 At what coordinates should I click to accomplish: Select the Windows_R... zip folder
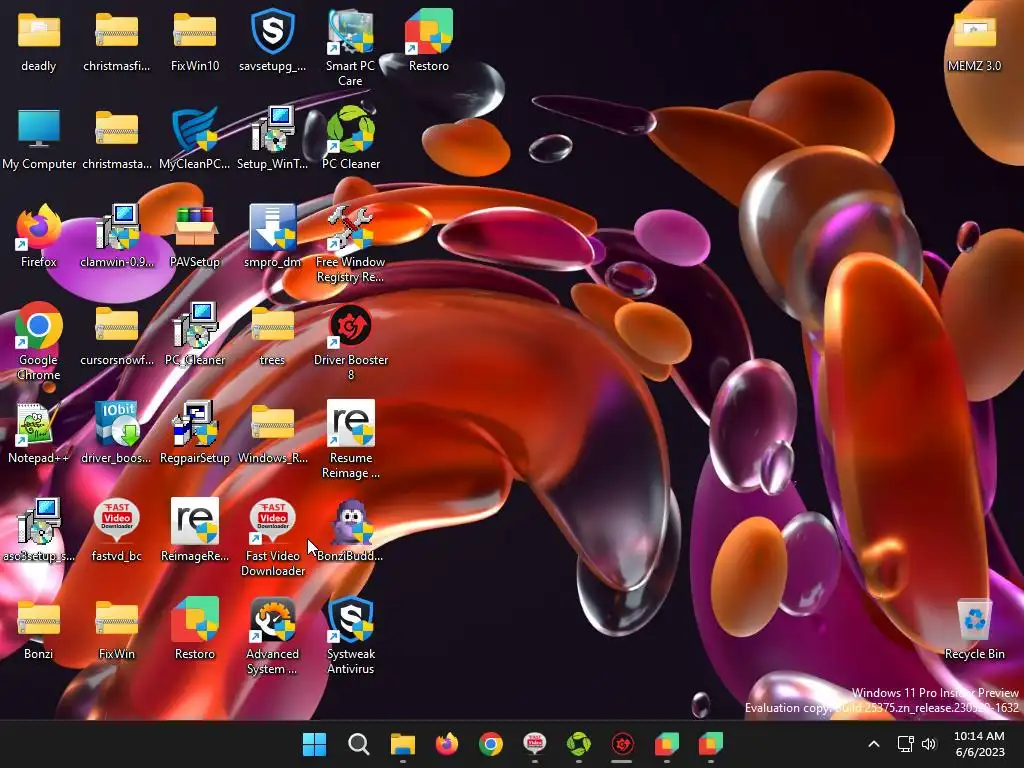point(272,423)
